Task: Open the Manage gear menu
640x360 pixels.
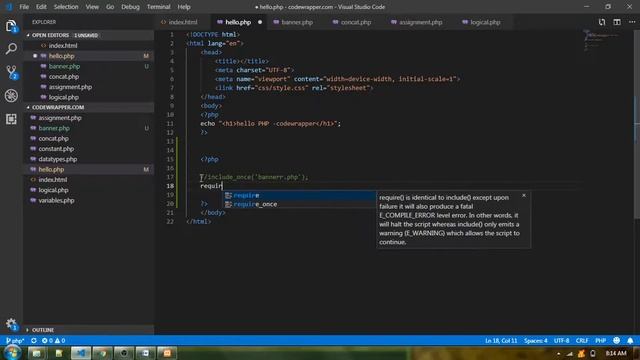Action: click(11, 324)
